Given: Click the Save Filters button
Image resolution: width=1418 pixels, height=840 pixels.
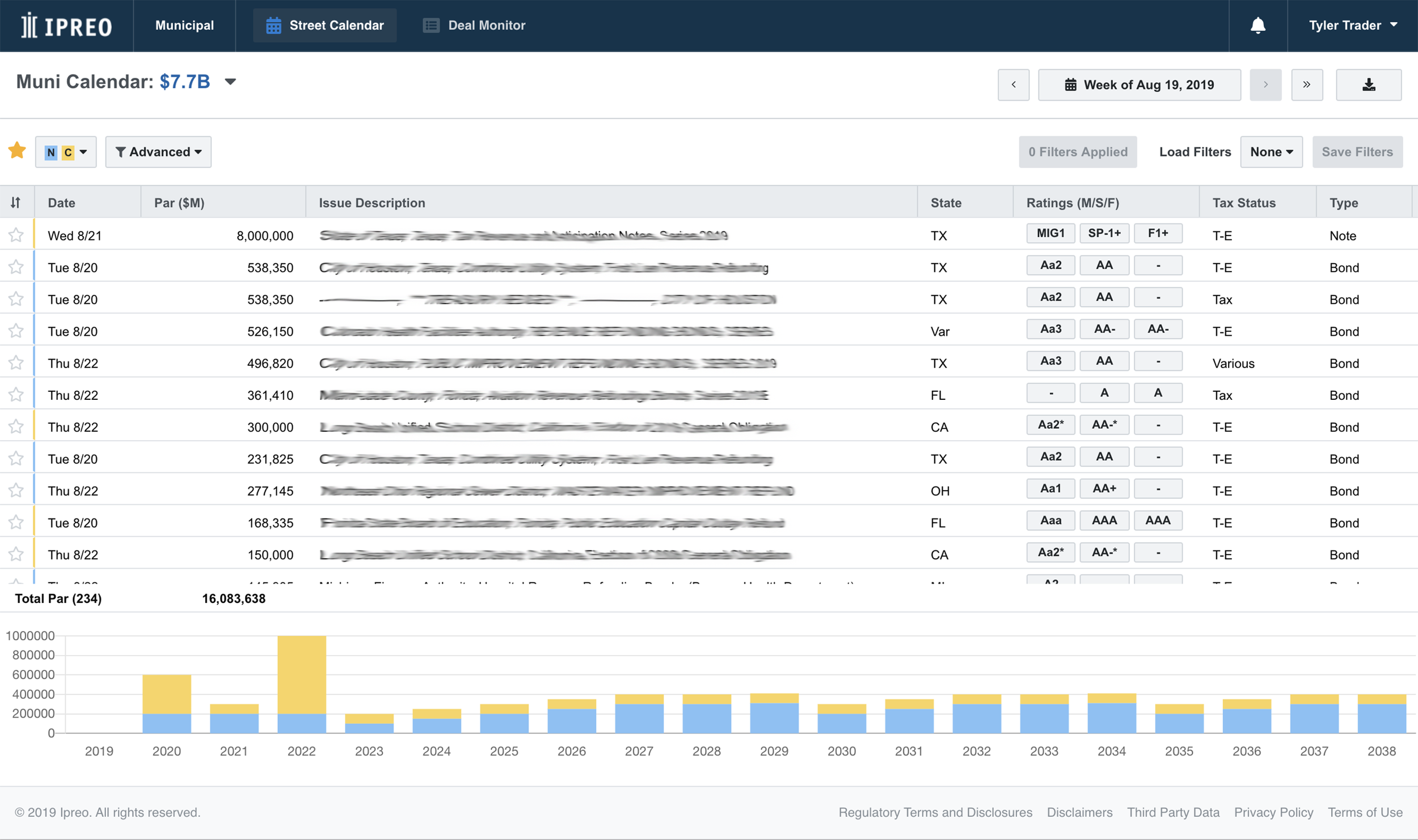Looking at the screenshot, I should click(x=1357, y=152).
